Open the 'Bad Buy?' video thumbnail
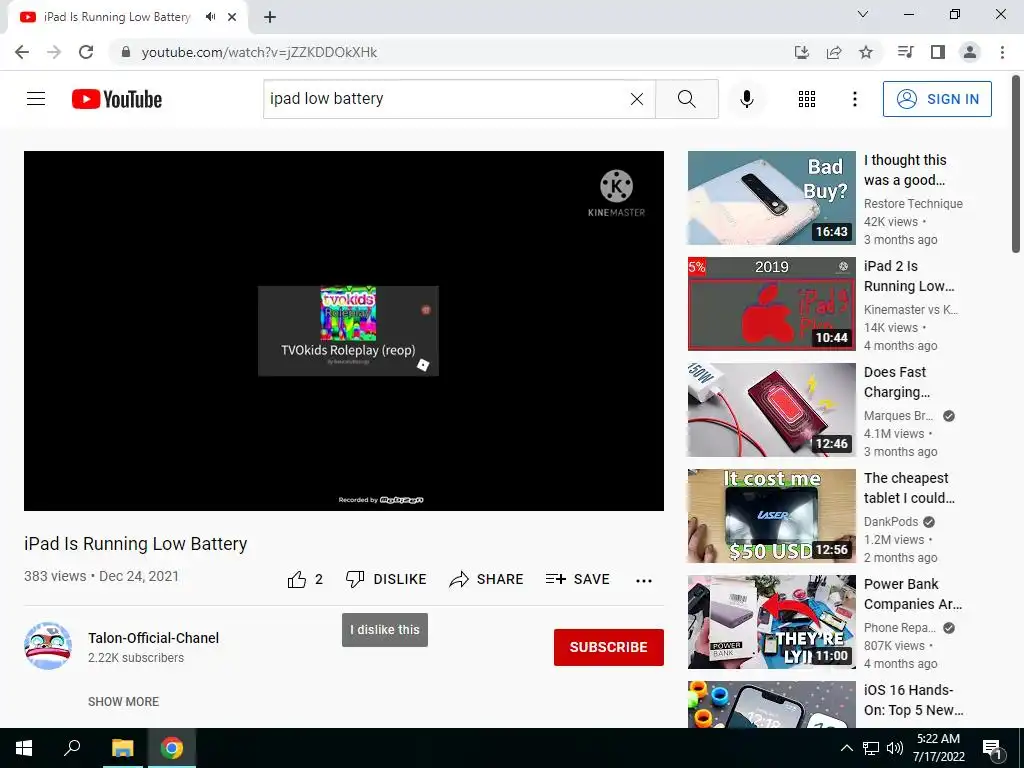 (771, 198)
